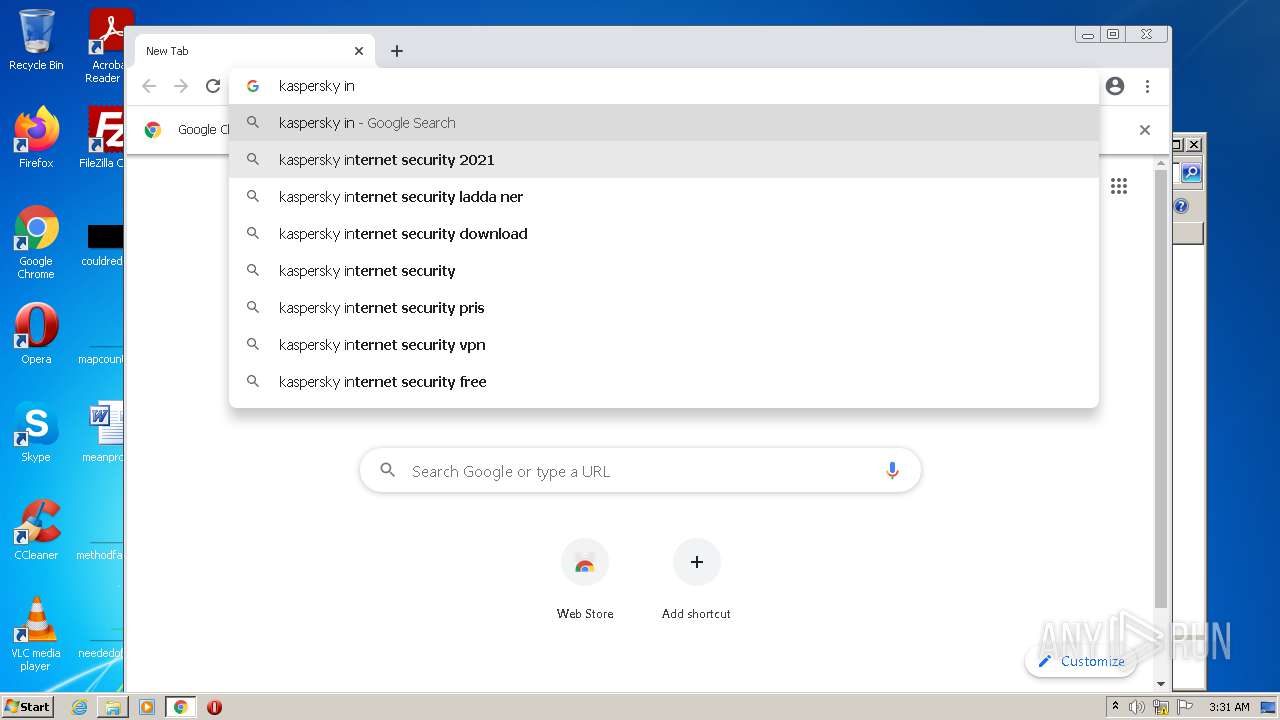Open the Opera desktop icon

[36, 334]
